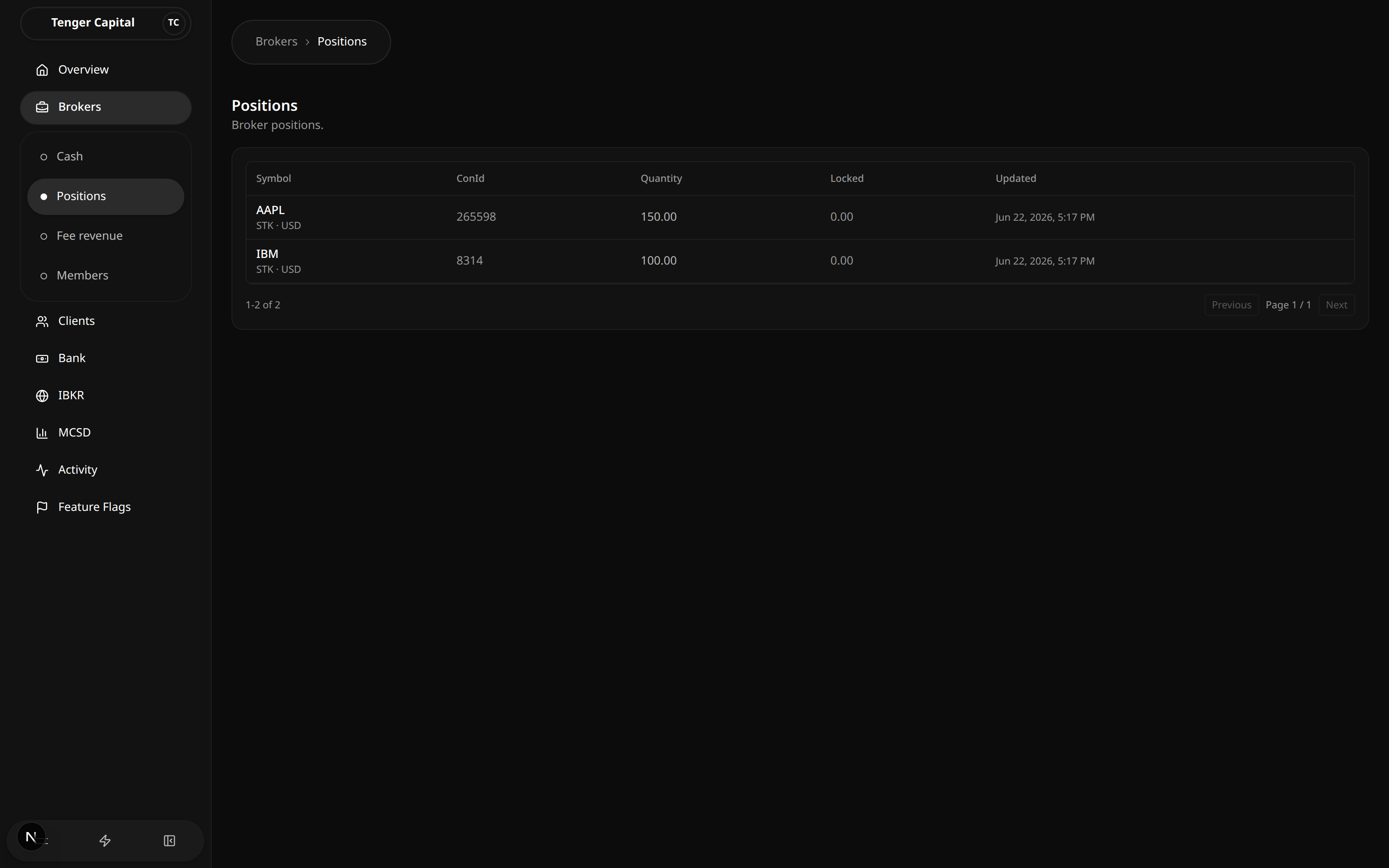Click the Updated column header
The height and width of the screenshot is (868, 1389).
click(x=1015, y=179)
